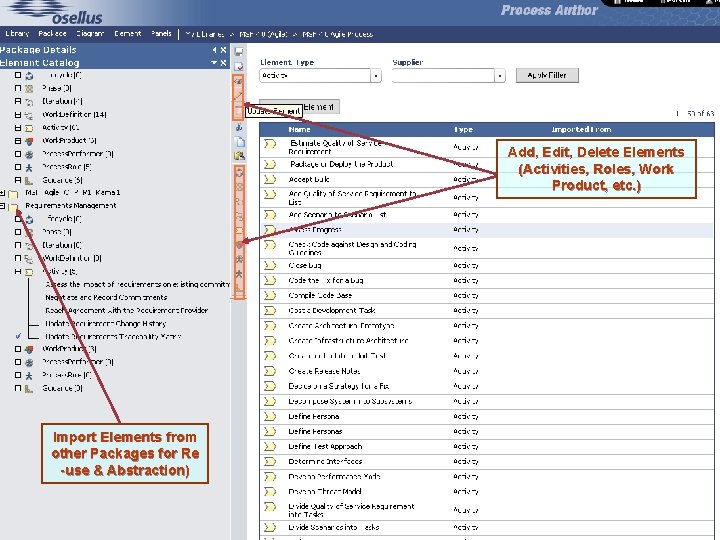This screenshot has width=720, height=540.
Task: Click the Accept Build activity row icon
Action: click(270, 180)
